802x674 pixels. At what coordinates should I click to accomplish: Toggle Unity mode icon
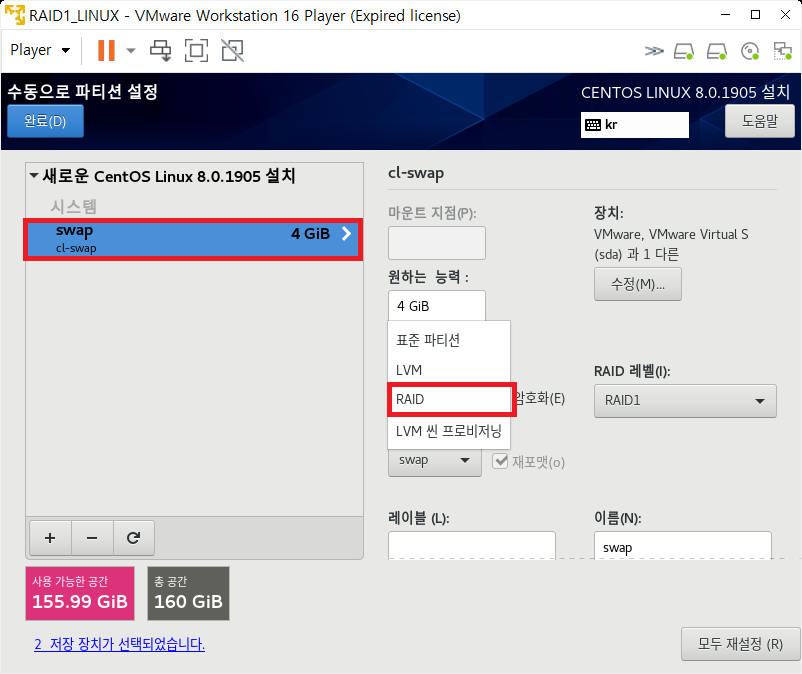(232, 51)
